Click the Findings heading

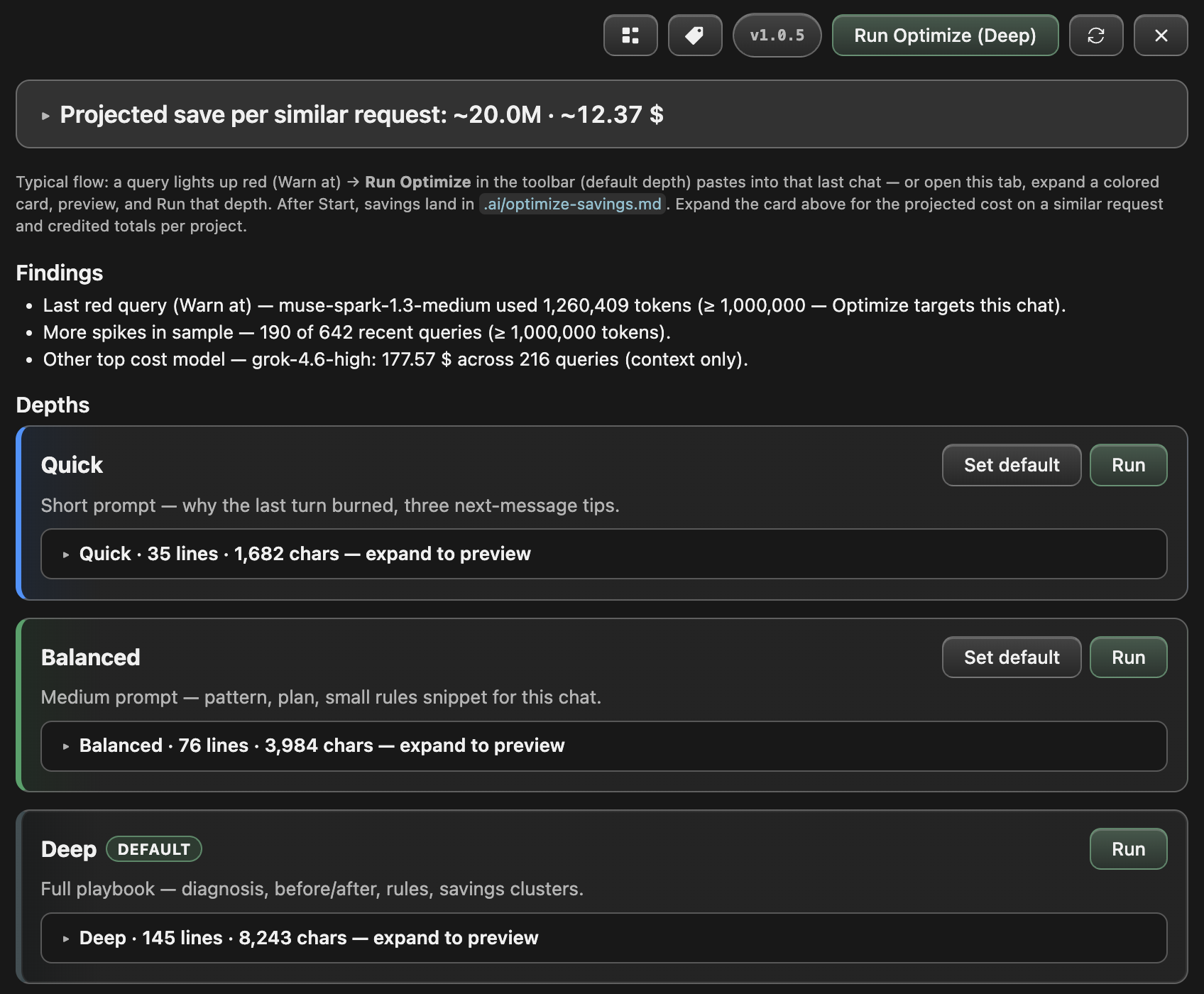[60, 273]
